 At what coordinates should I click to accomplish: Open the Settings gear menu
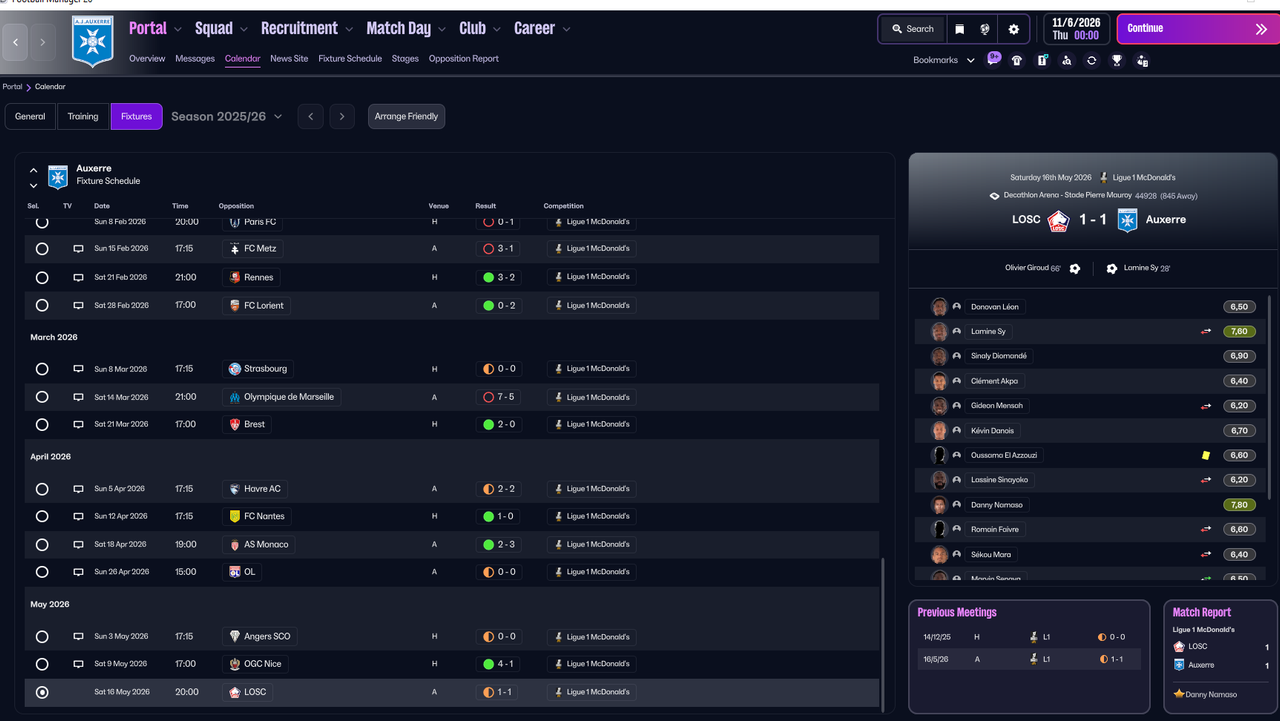1013,29
